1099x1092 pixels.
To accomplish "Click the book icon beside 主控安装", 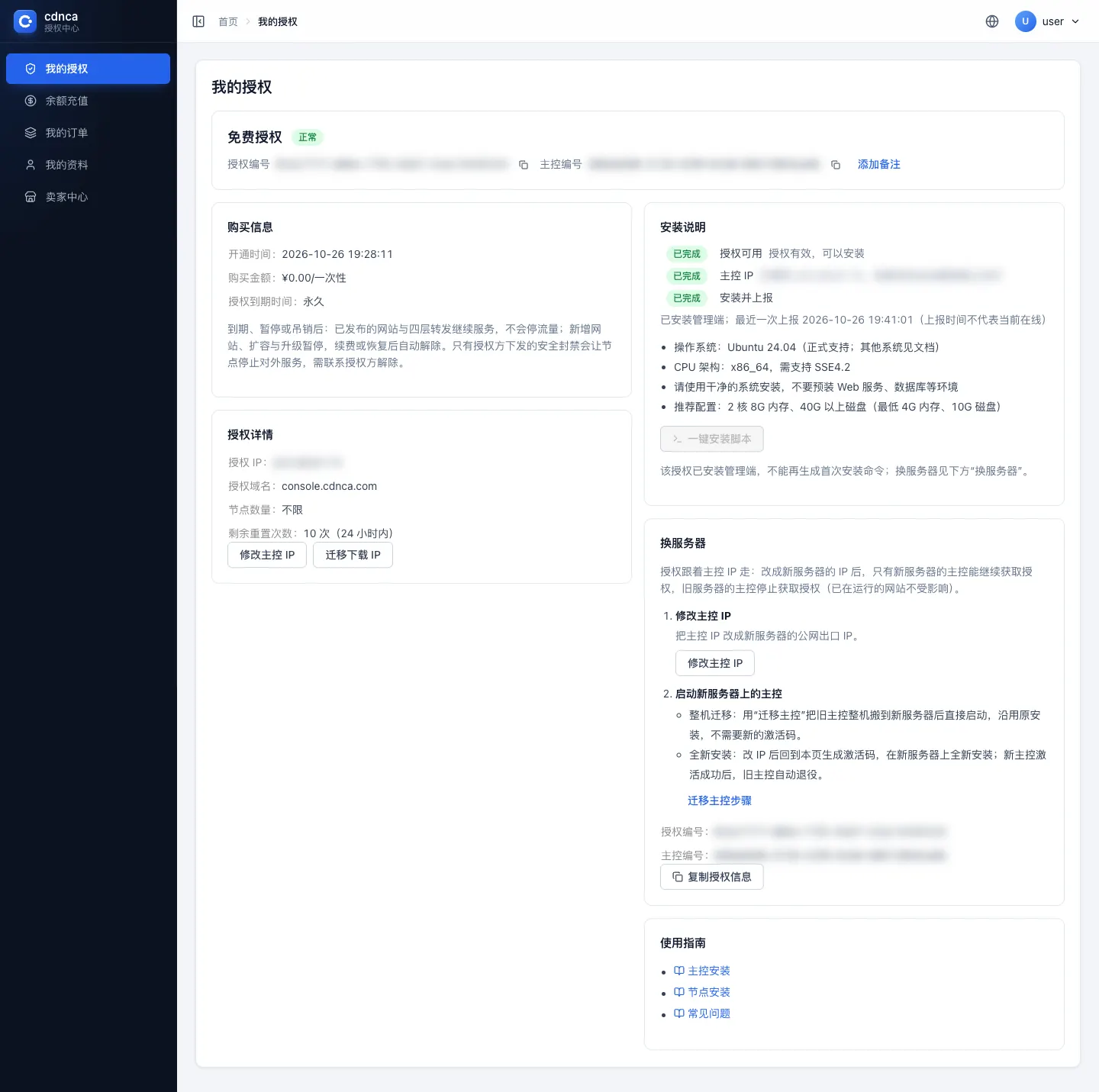I will tap(679, 971).
